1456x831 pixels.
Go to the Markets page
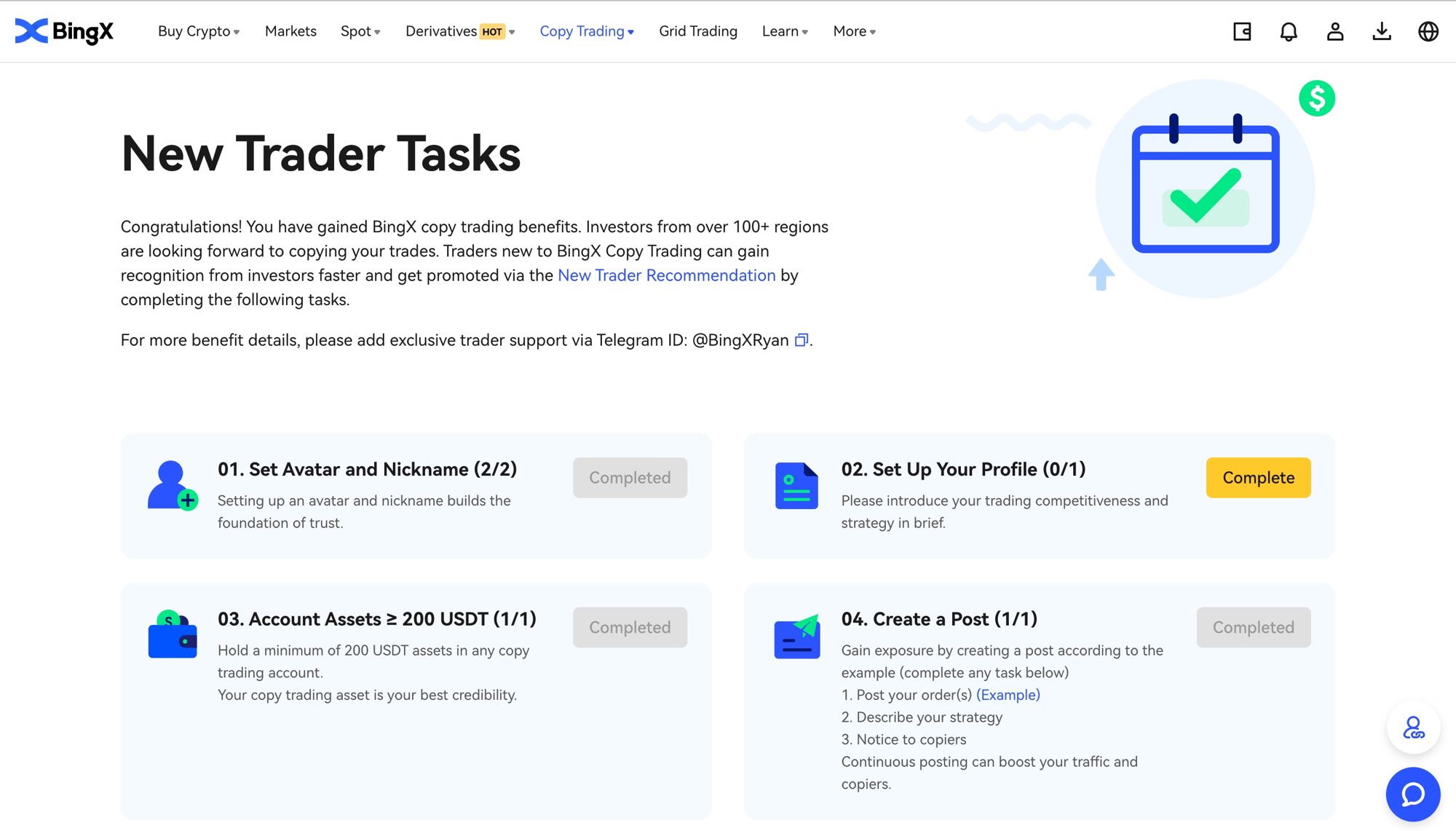[x=290, y=31]
